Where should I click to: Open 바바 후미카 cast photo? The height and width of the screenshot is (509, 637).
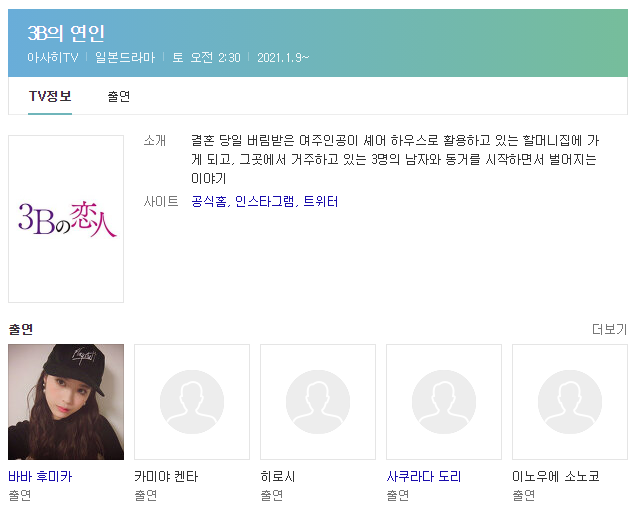(66, 402)
